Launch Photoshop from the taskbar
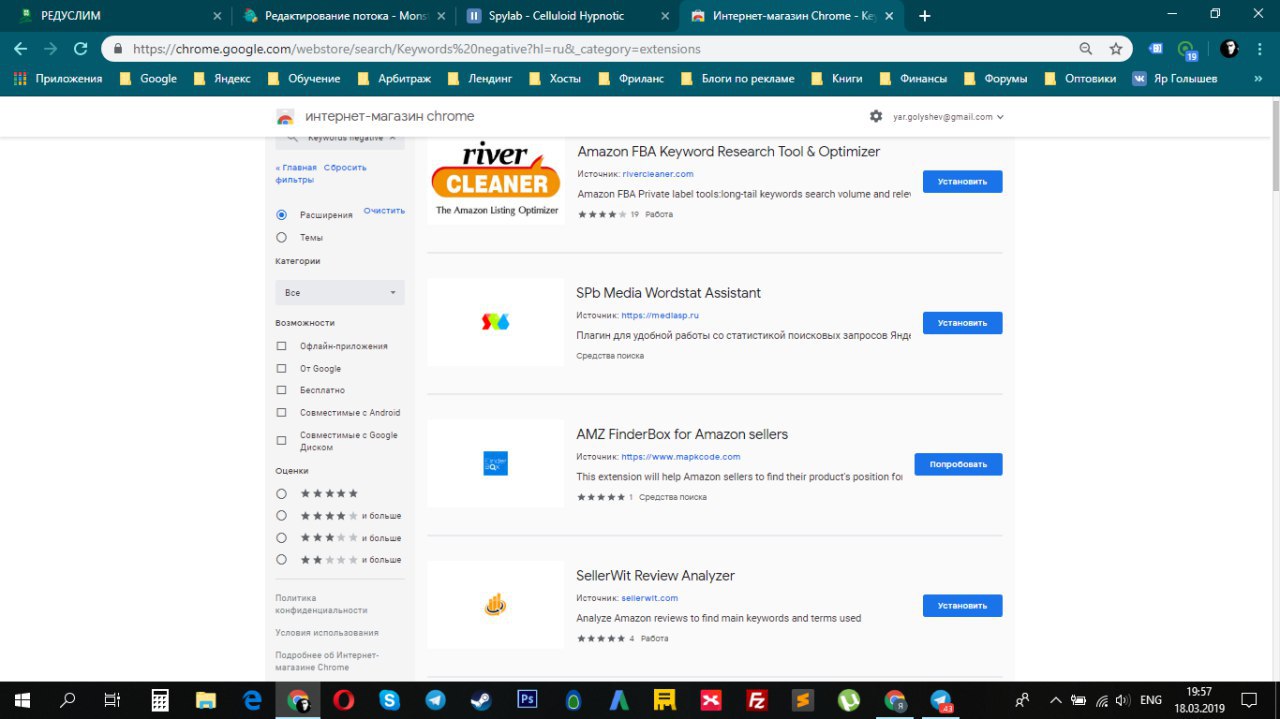Image resolution: width=1280 pixels, height=719 pixels. [x=527, y=700]
